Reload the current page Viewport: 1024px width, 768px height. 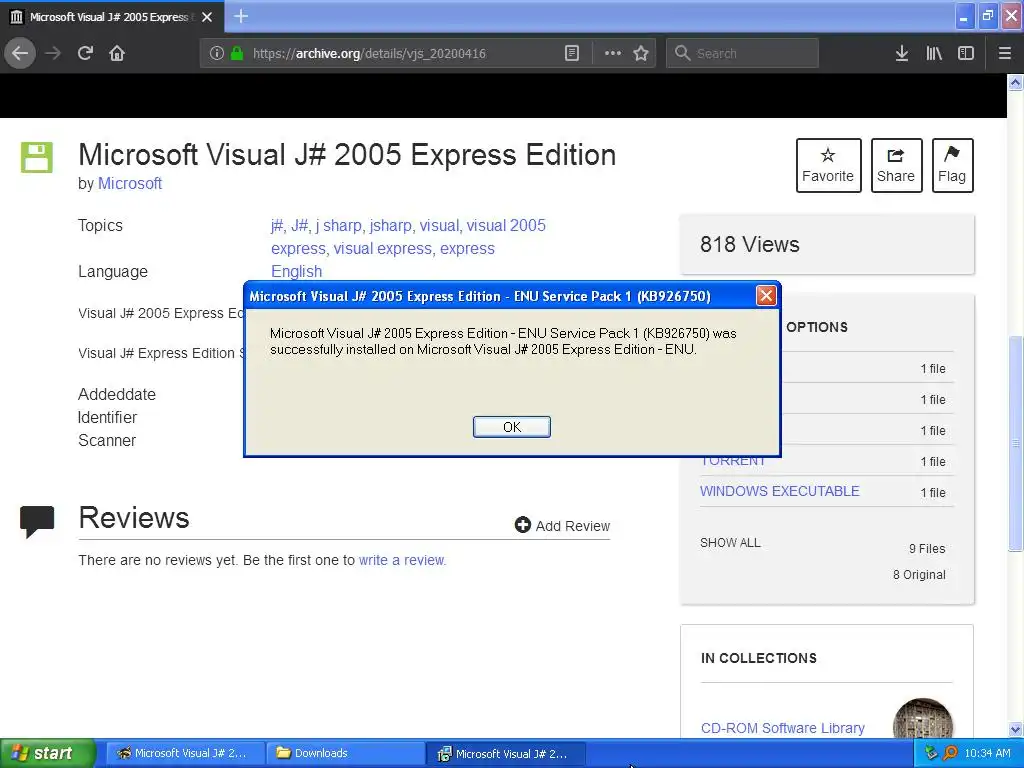click(85, 53)
